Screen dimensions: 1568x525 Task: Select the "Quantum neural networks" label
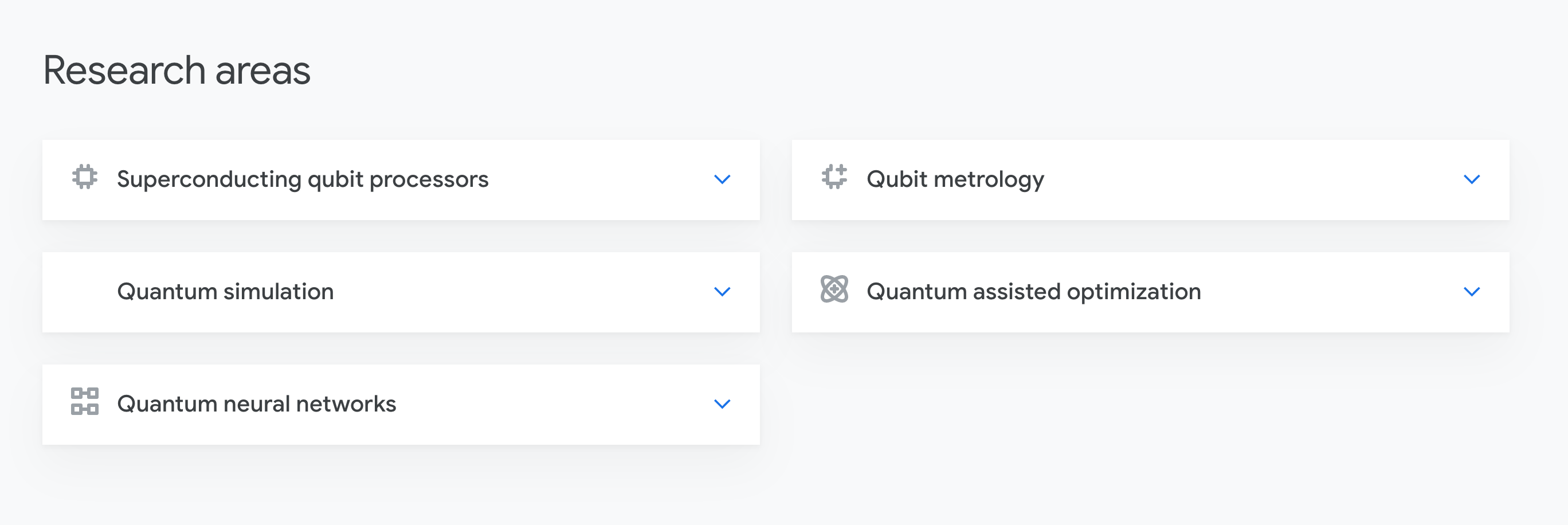[256, 404]
